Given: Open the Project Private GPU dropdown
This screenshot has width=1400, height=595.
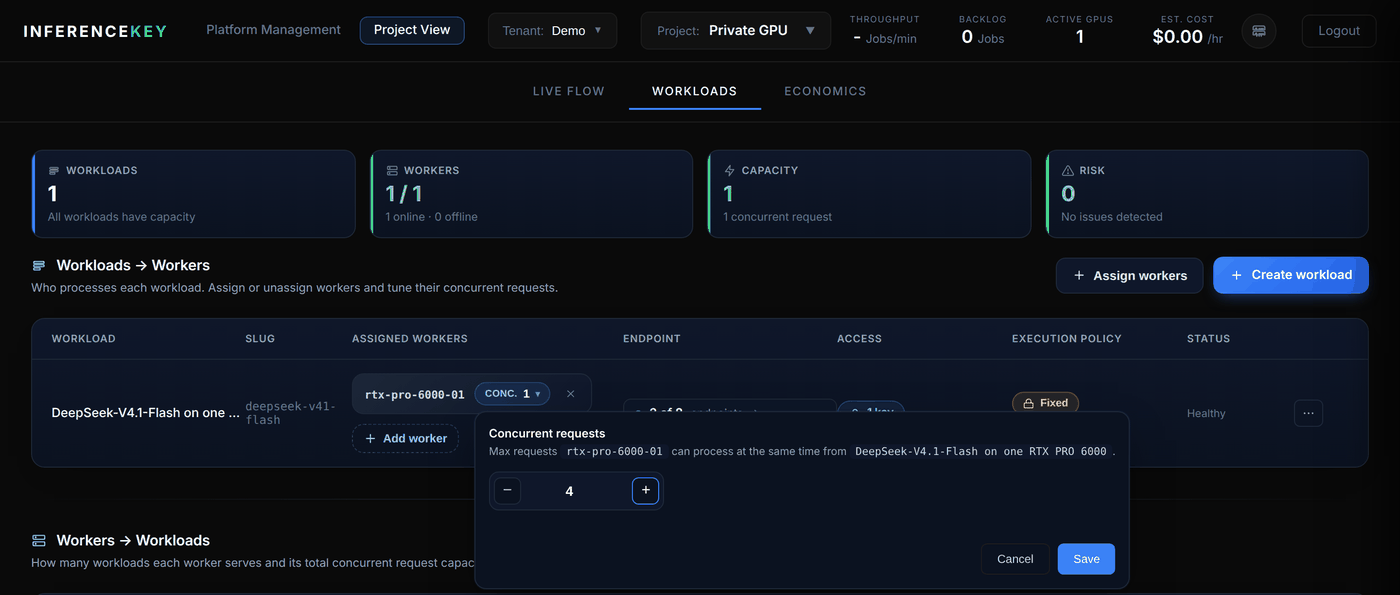Looking at the screenshot, I should point(735,31).
